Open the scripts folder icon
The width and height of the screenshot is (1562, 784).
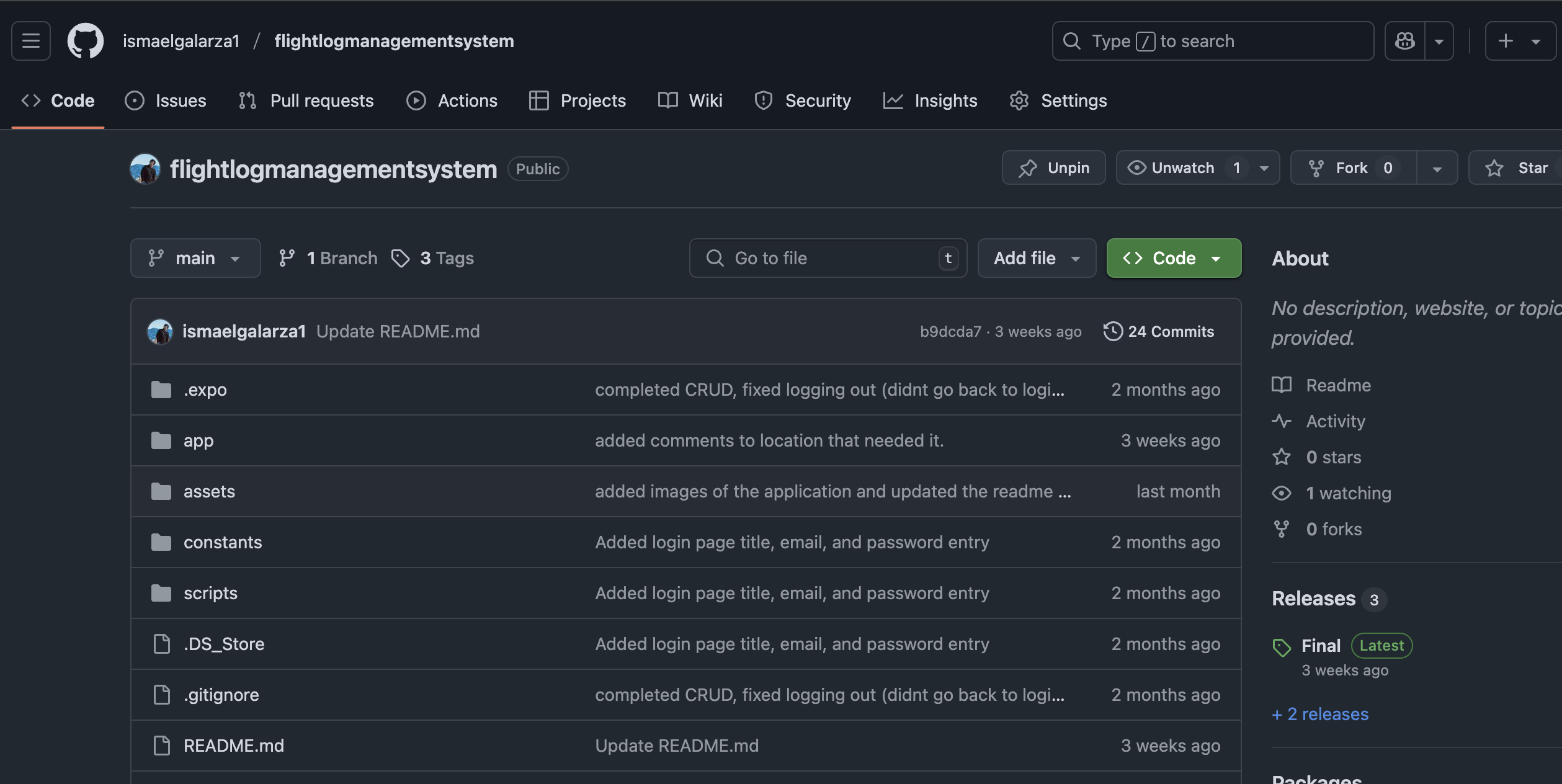(161, 593)
